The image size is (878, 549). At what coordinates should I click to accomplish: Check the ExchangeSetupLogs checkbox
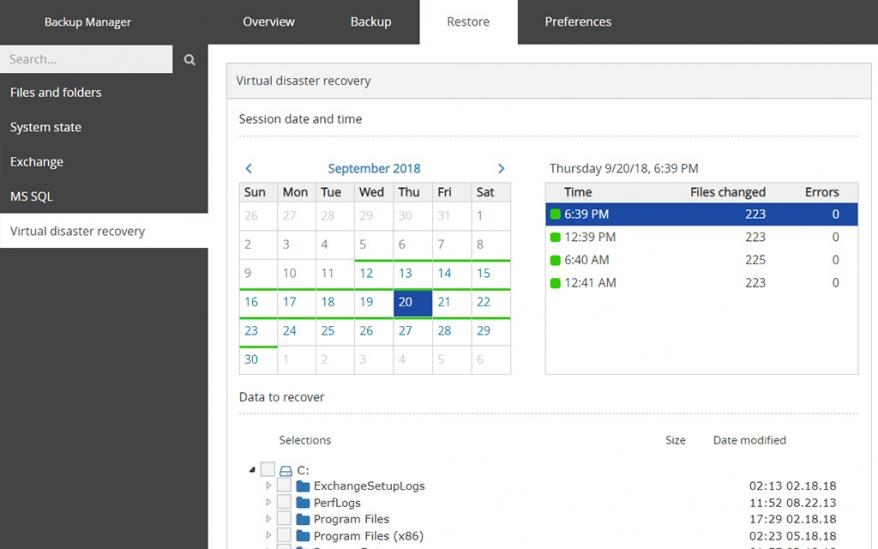(284, 485)
